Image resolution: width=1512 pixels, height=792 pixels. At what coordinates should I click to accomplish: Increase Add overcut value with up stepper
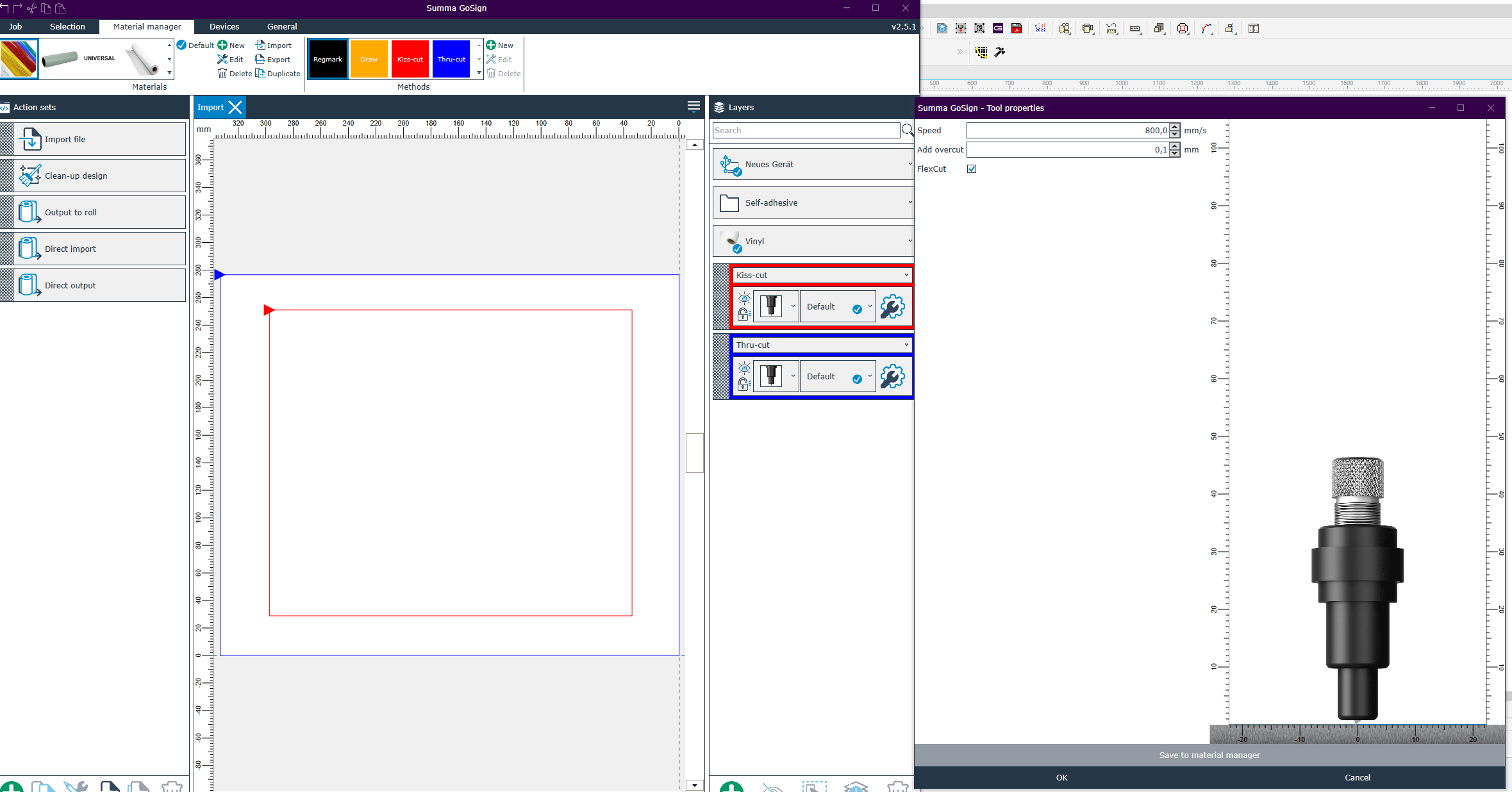coord(1174,146)
